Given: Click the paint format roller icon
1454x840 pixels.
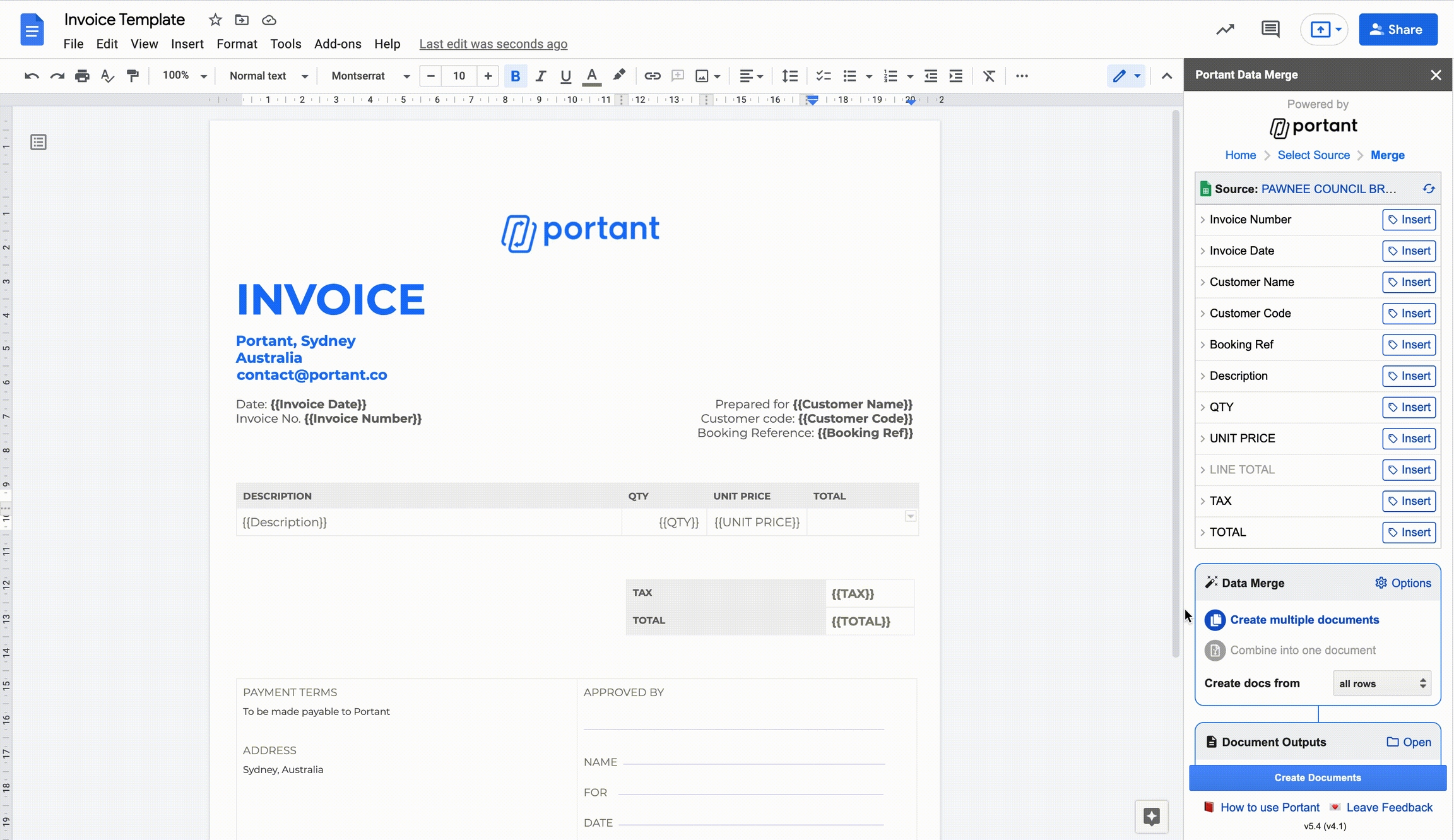Looking at the screenshot, I should click(133, 76).
